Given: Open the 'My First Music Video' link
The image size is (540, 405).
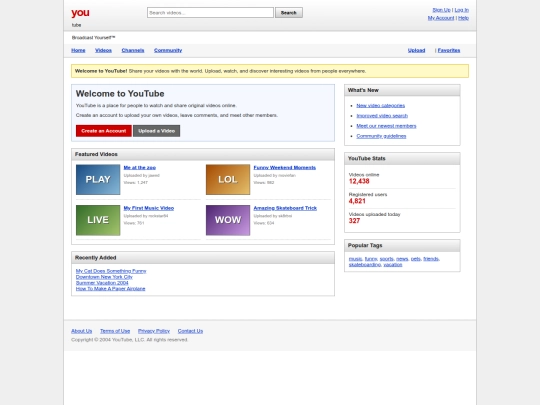Looking at the screenshot, I should tap(149, 208).
